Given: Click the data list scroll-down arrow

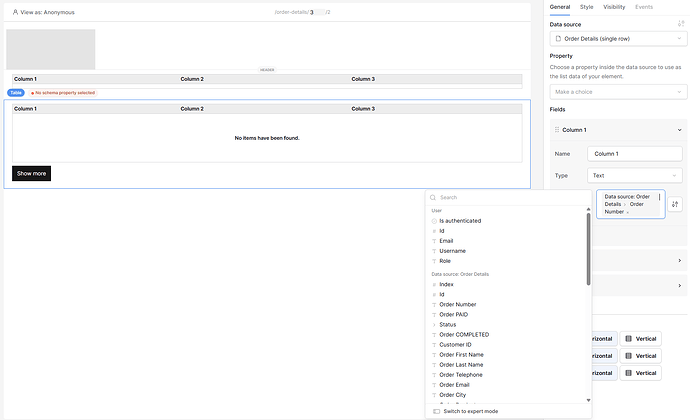Looking at the screenshot, I should tap(588, 400).
